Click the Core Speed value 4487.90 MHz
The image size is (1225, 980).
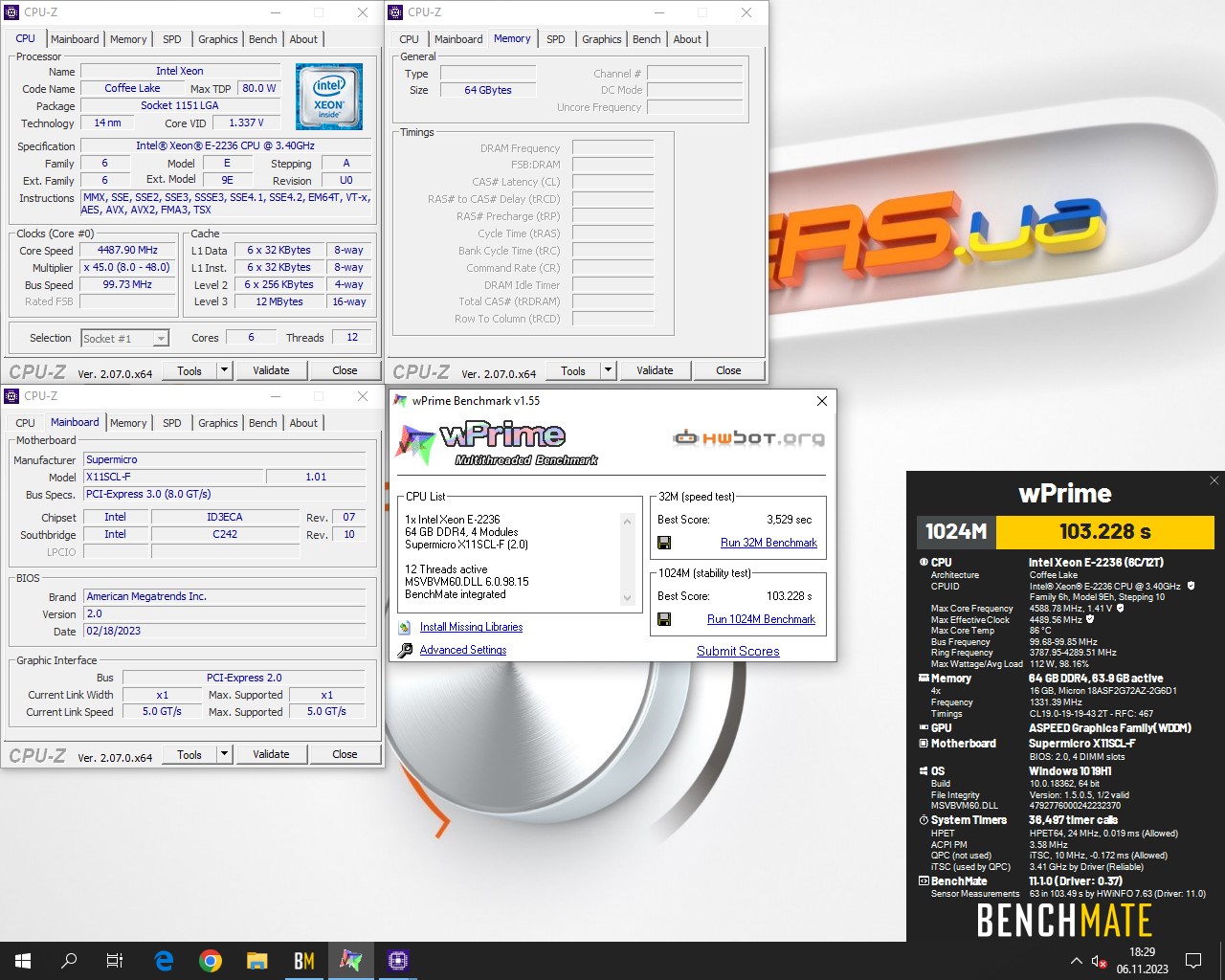click(x=127, y=250)
